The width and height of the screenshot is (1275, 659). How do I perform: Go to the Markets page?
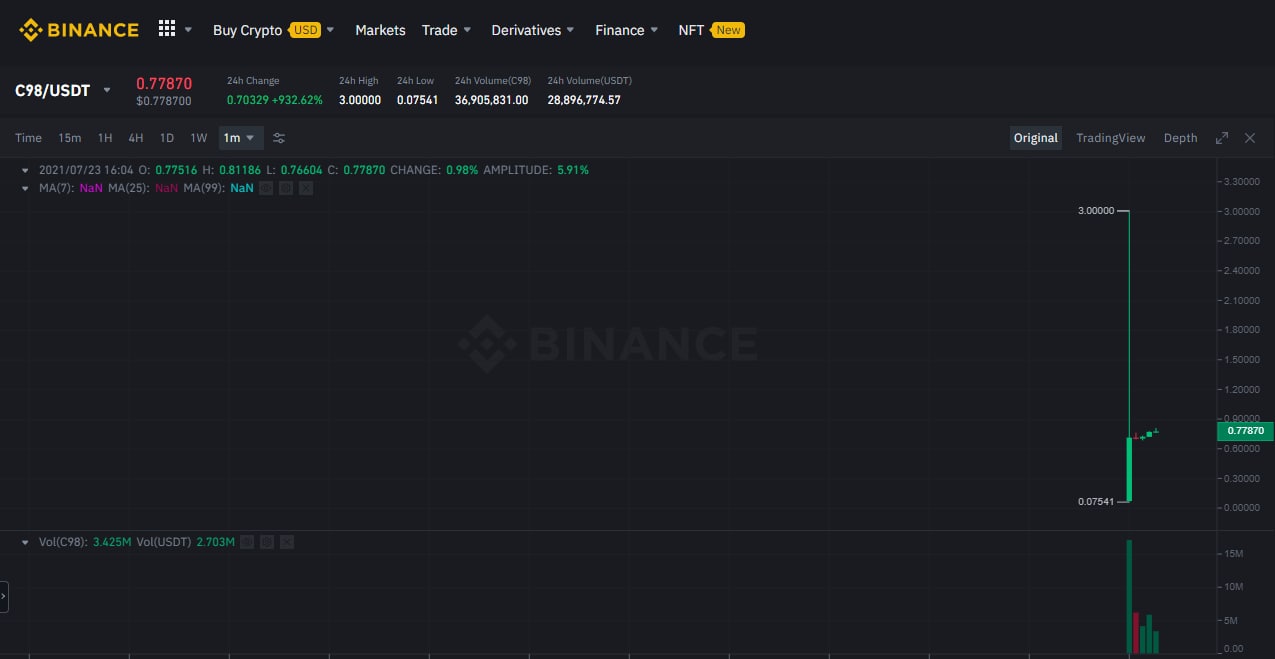380,30
